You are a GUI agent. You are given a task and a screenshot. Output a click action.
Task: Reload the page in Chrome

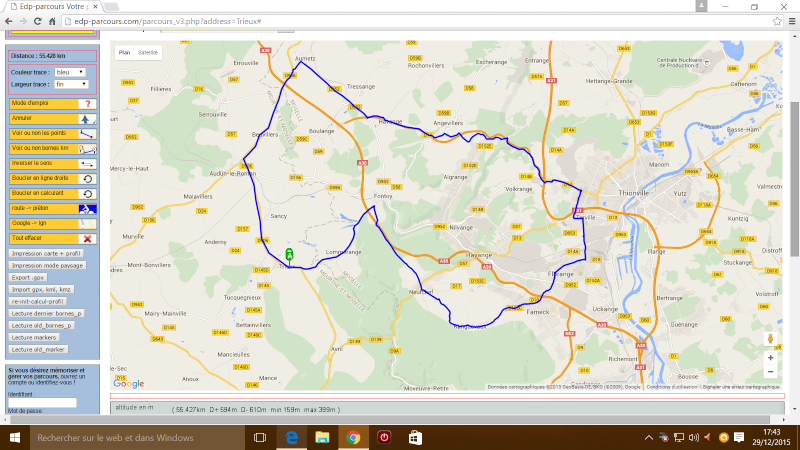pos(37,21)
